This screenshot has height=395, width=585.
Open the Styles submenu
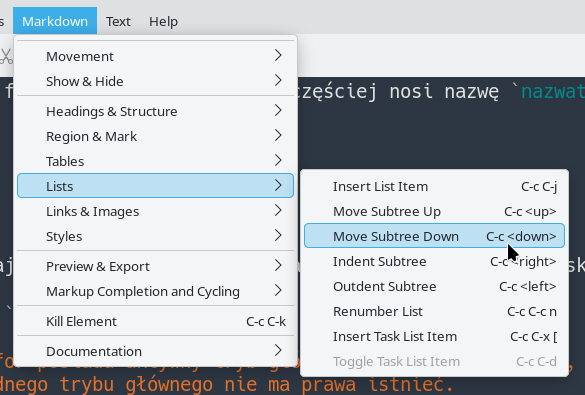click(x=155, y=236)
